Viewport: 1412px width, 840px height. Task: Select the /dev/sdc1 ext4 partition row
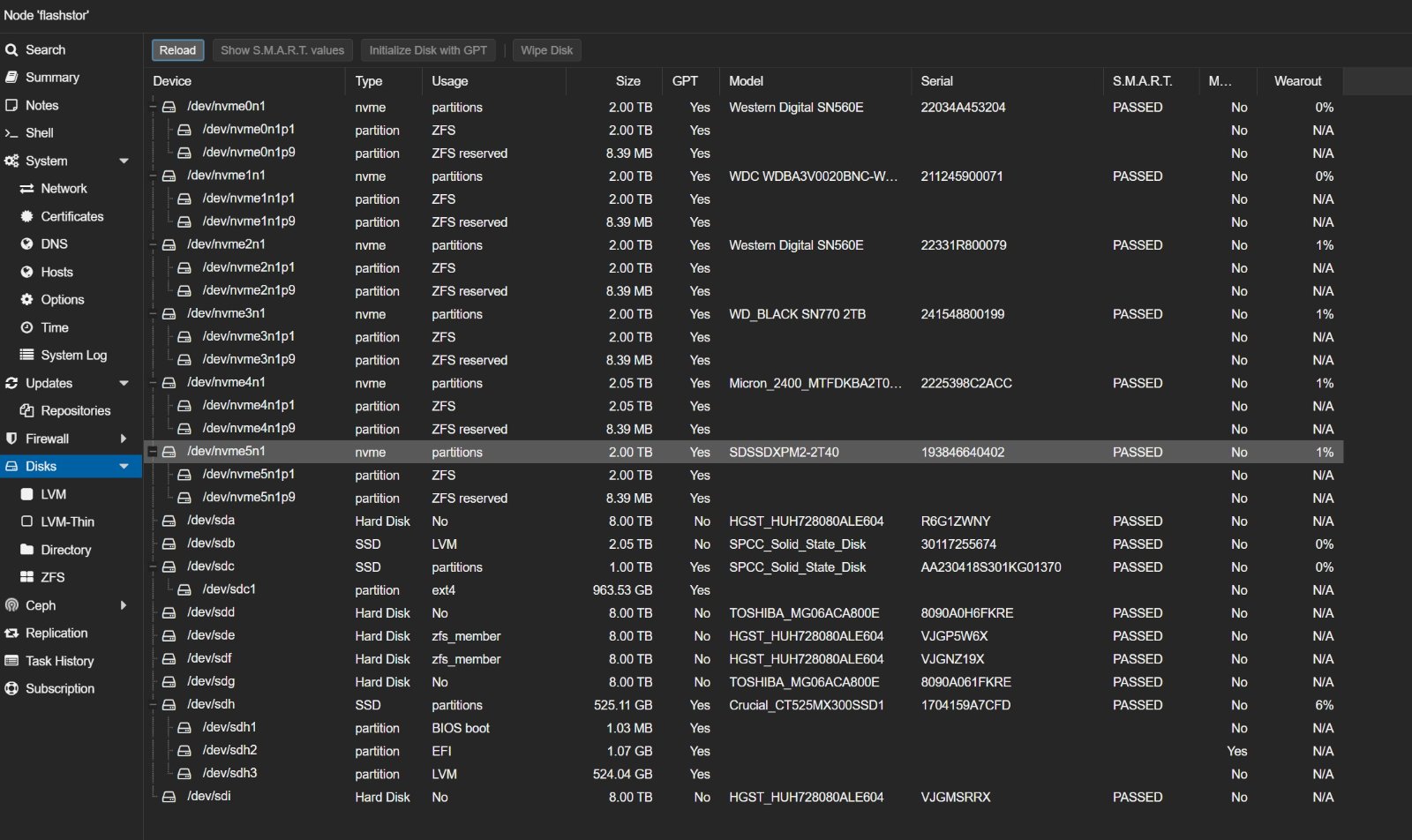click(x=743, y=590)
